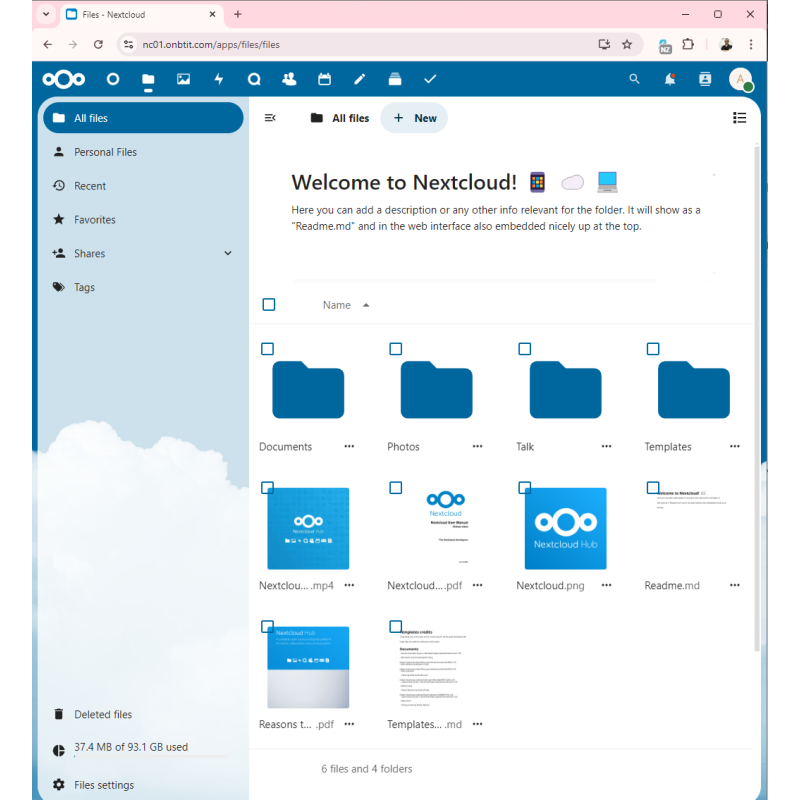Open the Calendar app icon

pos(324,79)
